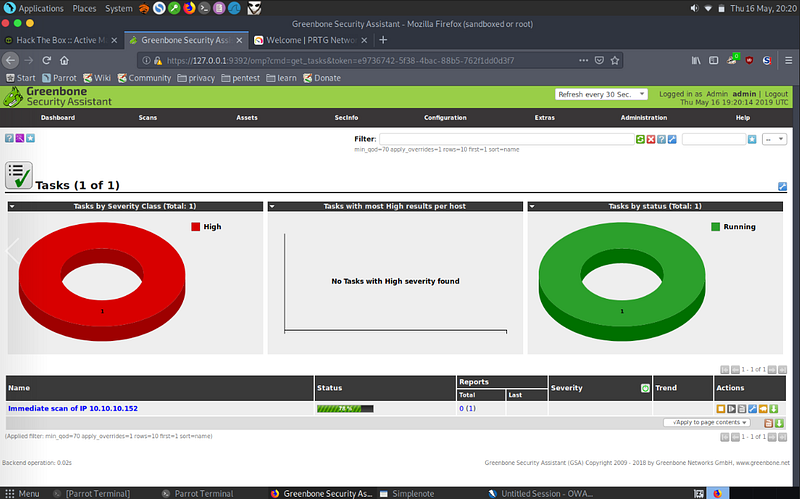Viewport: 800px width, 499px height.
Task: Open the admin user link
Action: [744, 94]
